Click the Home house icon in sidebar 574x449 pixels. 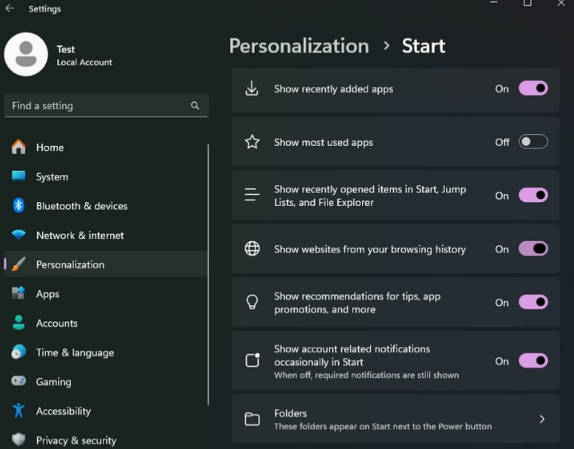click(18, 147)
